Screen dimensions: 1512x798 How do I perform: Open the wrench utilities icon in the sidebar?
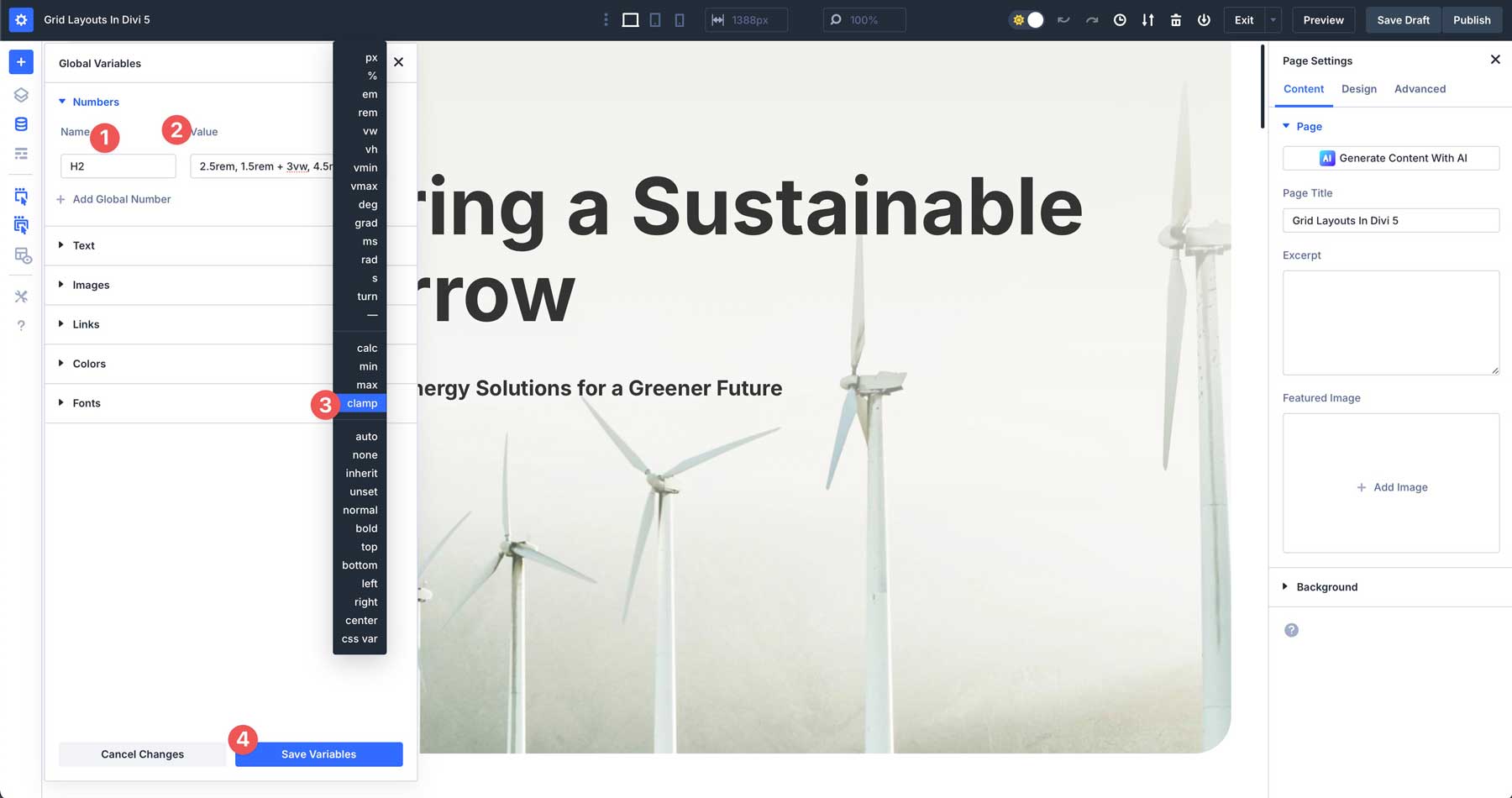(21, 296)
